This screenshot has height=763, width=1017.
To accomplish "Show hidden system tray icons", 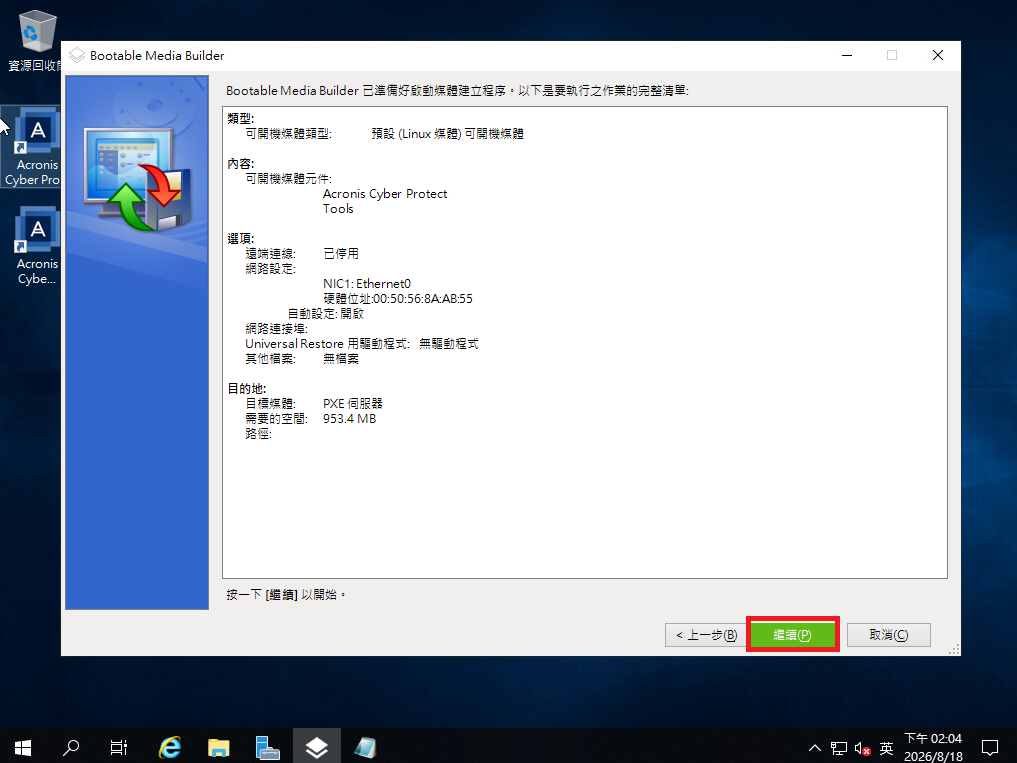I will tap(815, 748).
